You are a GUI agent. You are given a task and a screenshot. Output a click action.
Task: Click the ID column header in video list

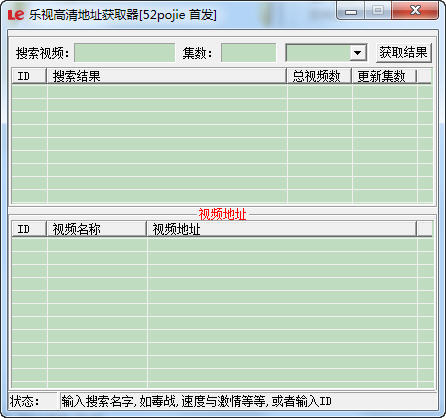tap(29, 229)
